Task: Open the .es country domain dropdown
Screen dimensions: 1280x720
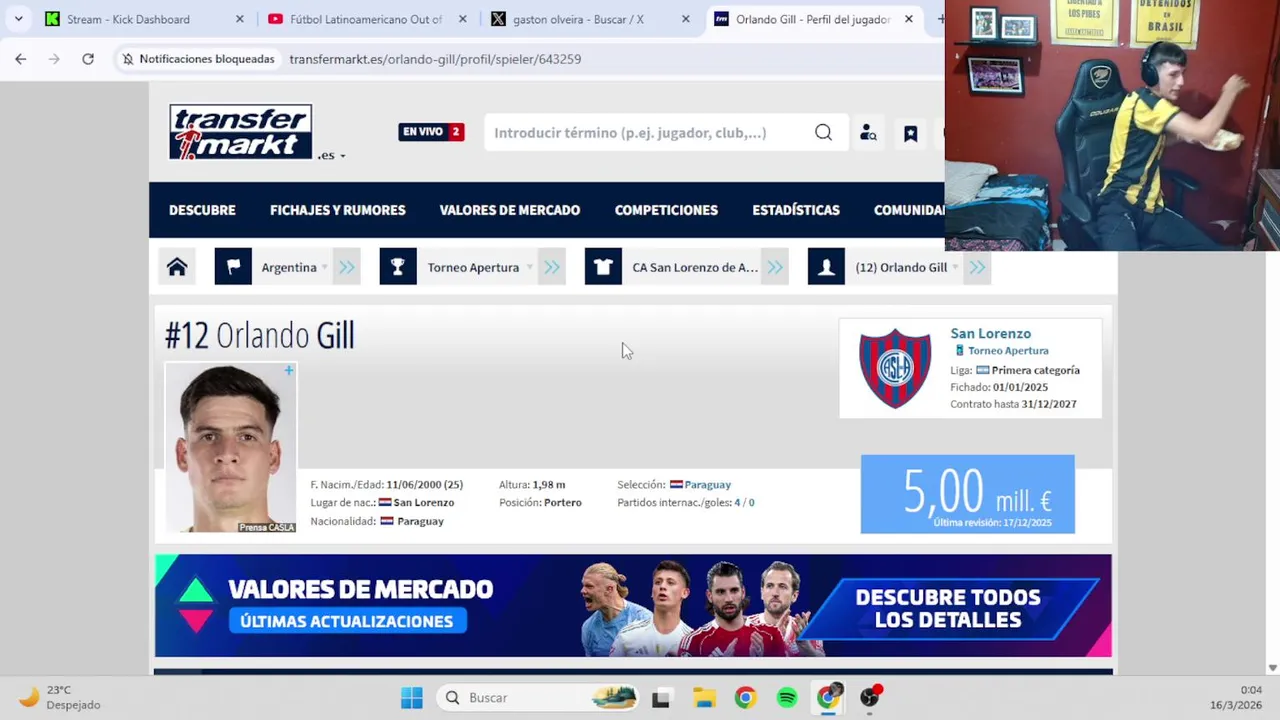Action: 332,155
